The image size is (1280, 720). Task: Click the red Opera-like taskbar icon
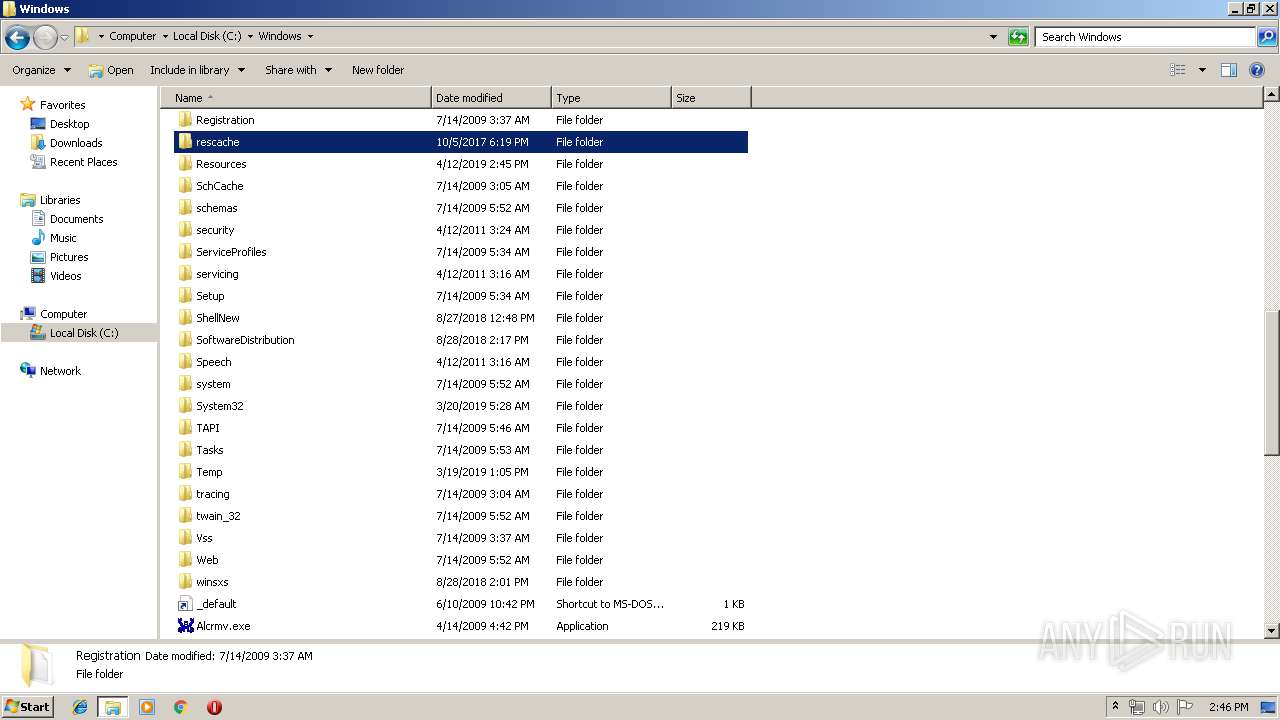click(214, 707)
